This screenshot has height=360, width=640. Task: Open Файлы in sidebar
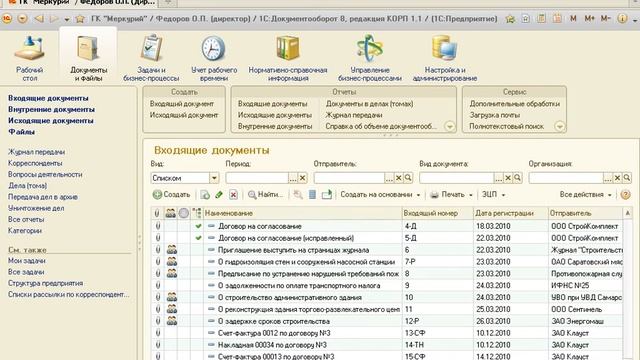tap(21, 132)
